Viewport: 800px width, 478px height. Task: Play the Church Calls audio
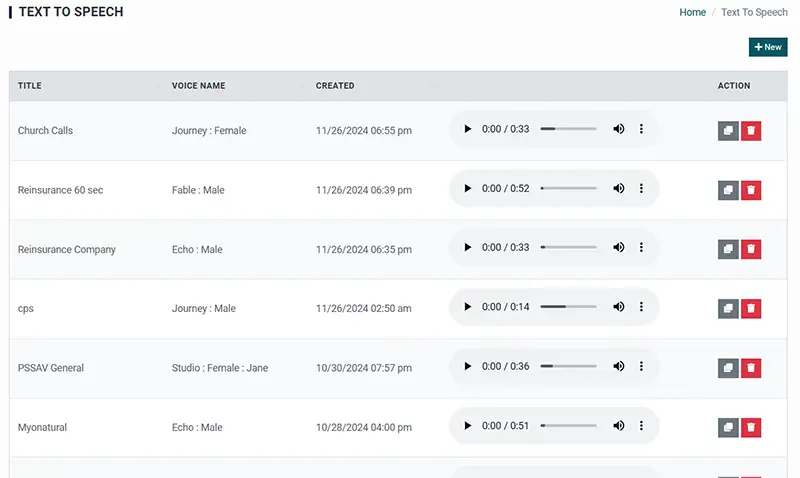pos(467,129)
